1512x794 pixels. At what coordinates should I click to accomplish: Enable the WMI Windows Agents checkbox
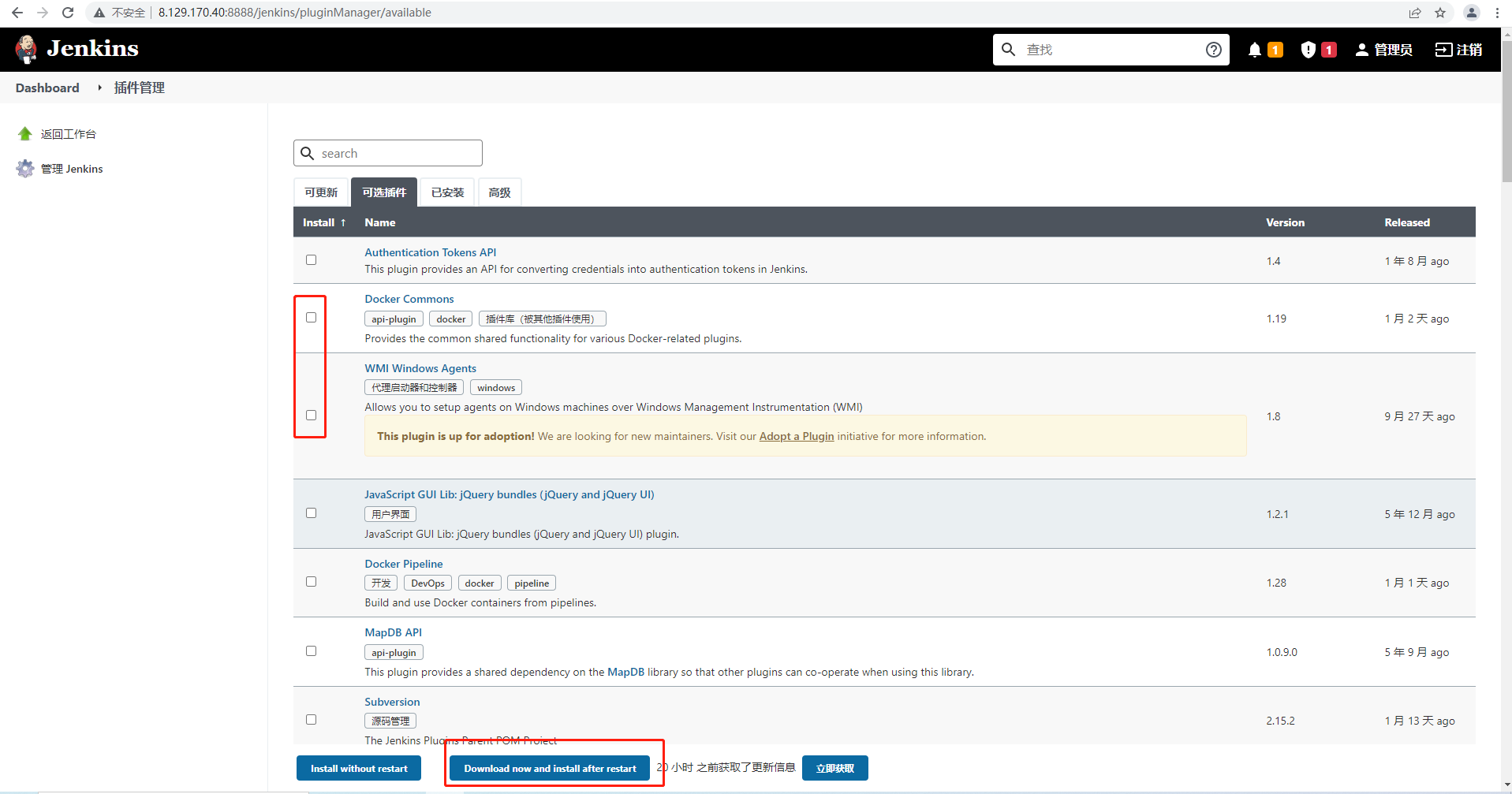pos(311,415)
